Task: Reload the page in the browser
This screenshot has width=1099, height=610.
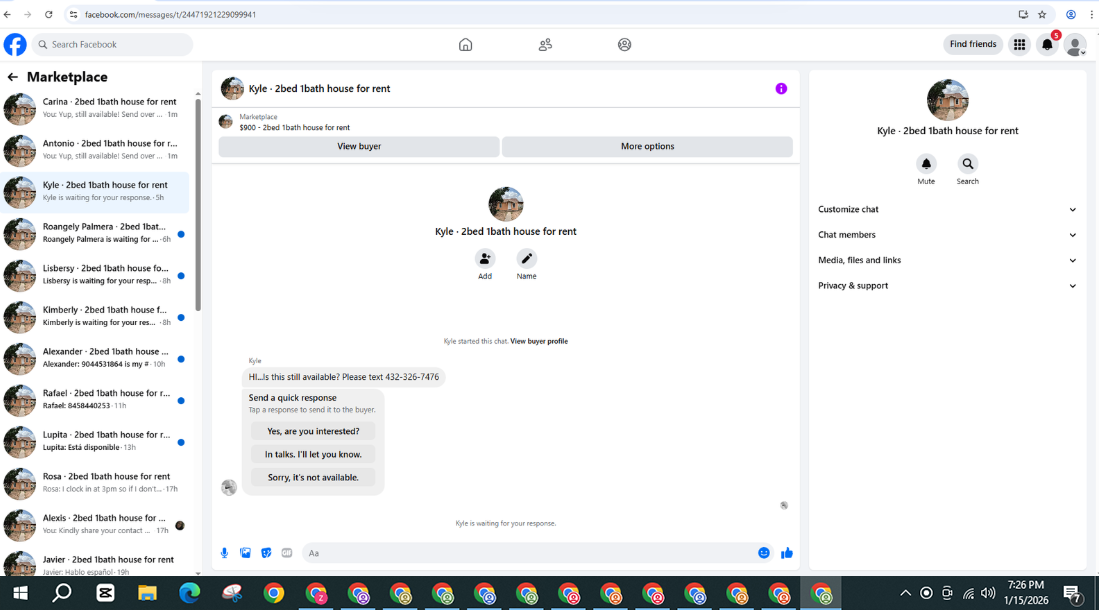Action: pos(48,14)
